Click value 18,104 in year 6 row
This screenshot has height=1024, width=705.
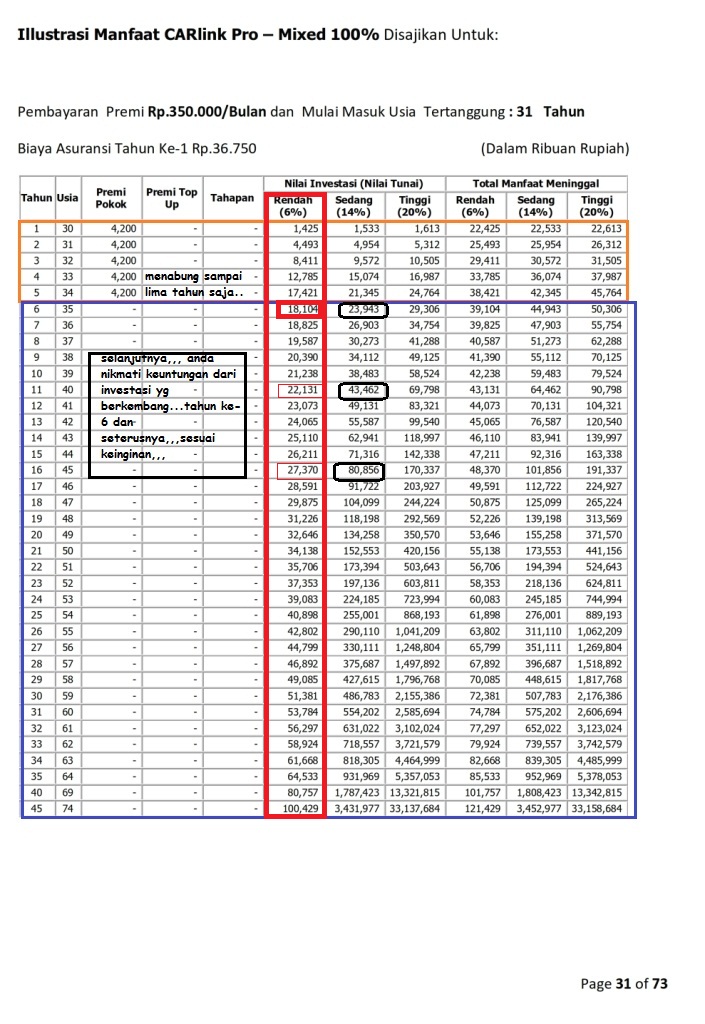coord(303,309)
